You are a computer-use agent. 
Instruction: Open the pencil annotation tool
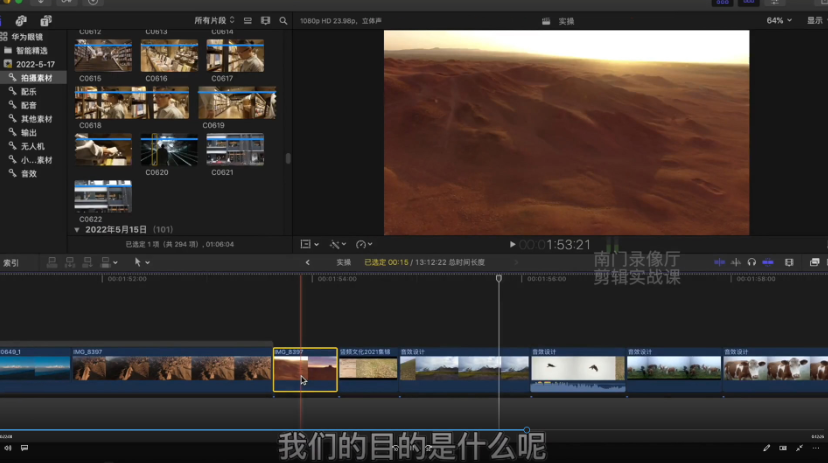[x=766, y=448]
